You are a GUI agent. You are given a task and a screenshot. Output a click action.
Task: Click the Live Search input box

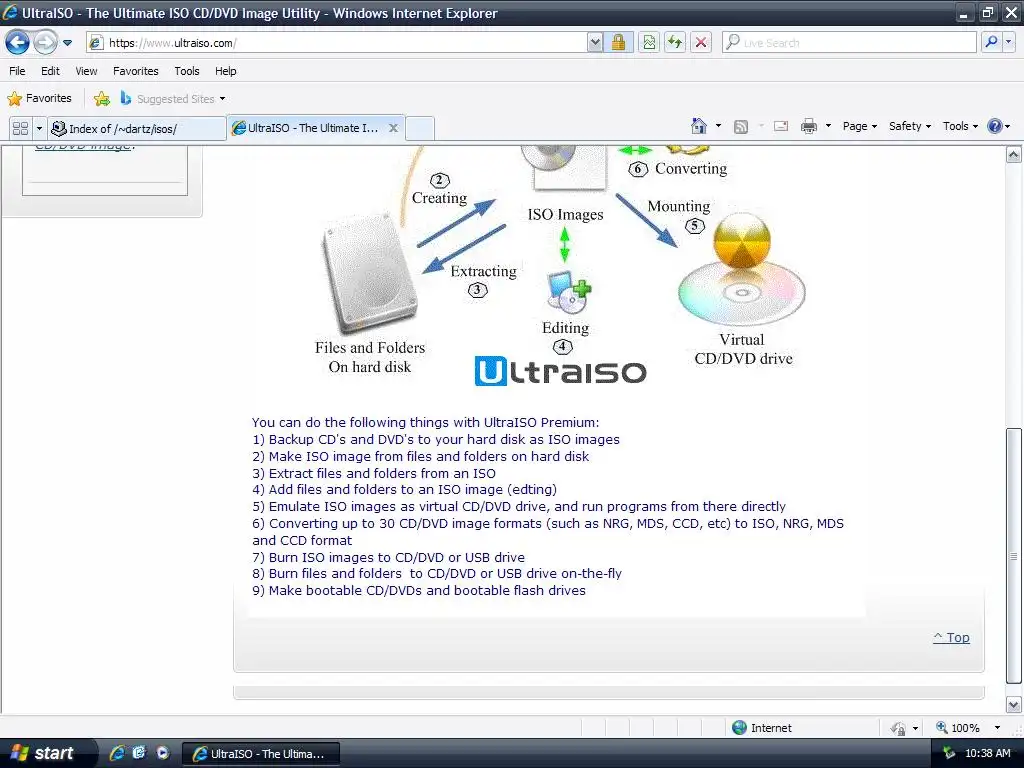tap(850, 43)
